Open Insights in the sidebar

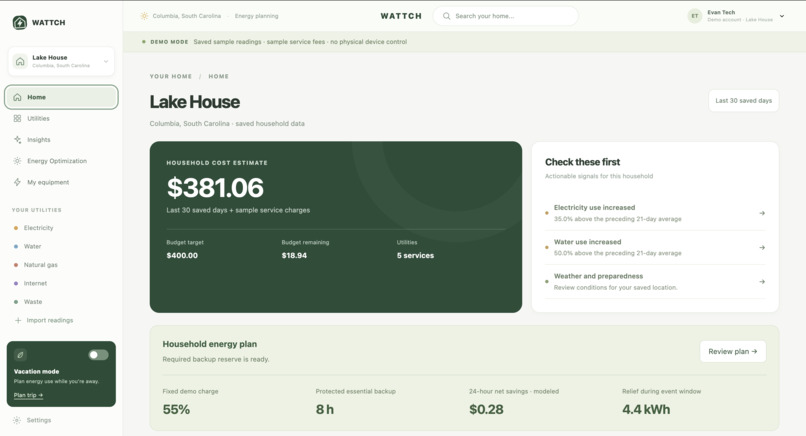[x=61, y=139]
